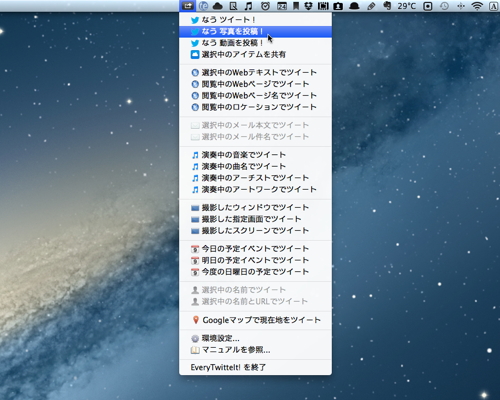
Task: Click the crosshair dots menu bar icon
Action: click(x=461, y=6)
